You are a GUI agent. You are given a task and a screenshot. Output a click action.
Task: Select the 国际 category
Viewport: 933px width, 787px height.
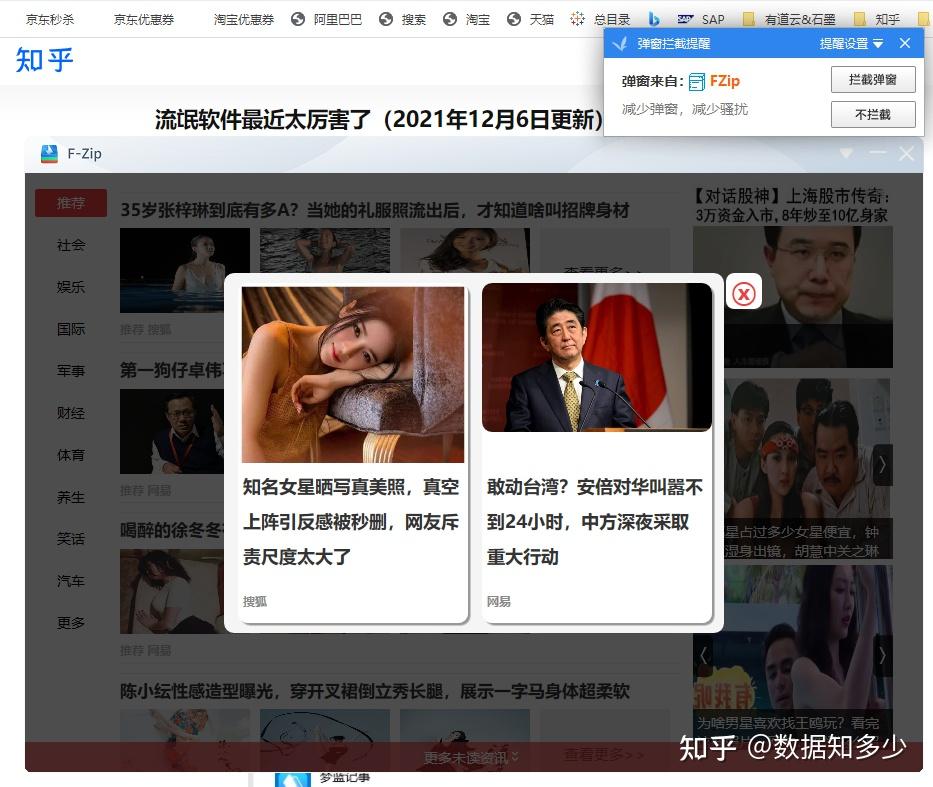pos(71,329)
